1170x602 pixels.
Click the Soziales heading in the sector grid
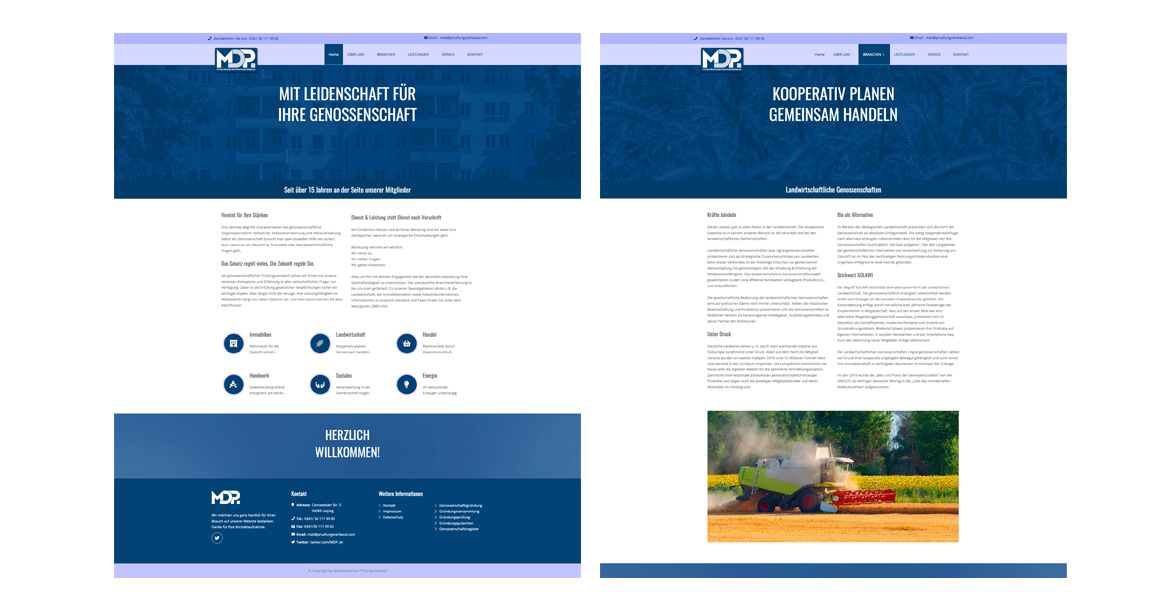(x=344, y=376)
